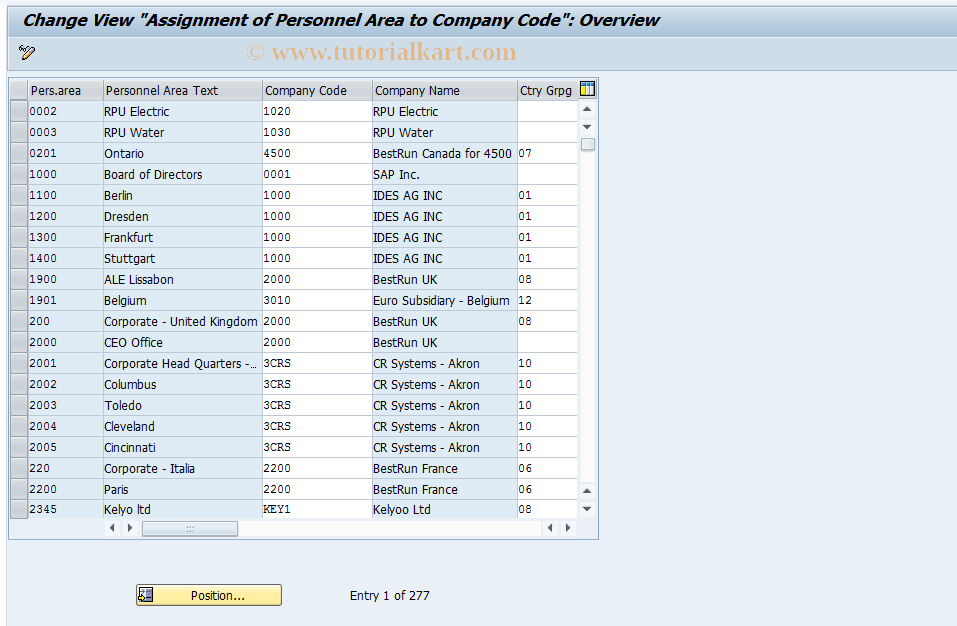Select row selector for personnel area 0201
The image size is (957, 626).
(x=19, y=153)
